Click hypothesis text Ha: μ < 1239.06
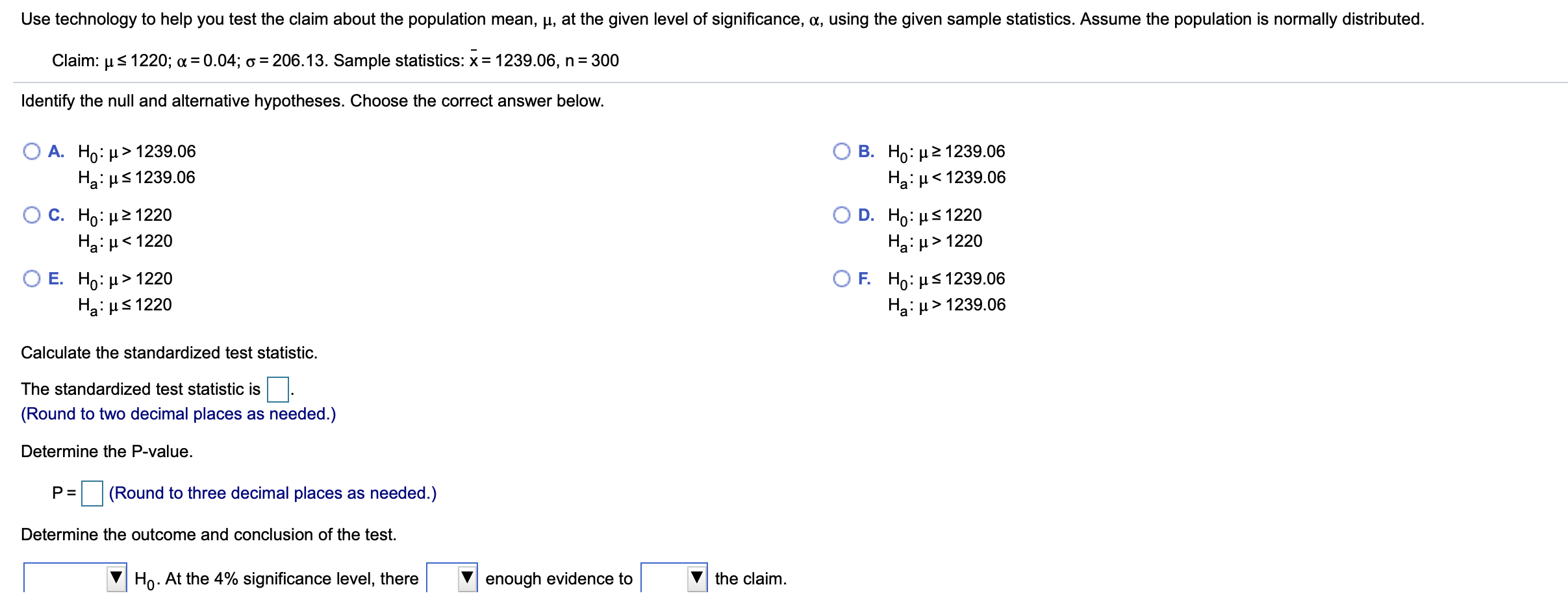The image size is (1568, 600). click(x=946, y=177)
